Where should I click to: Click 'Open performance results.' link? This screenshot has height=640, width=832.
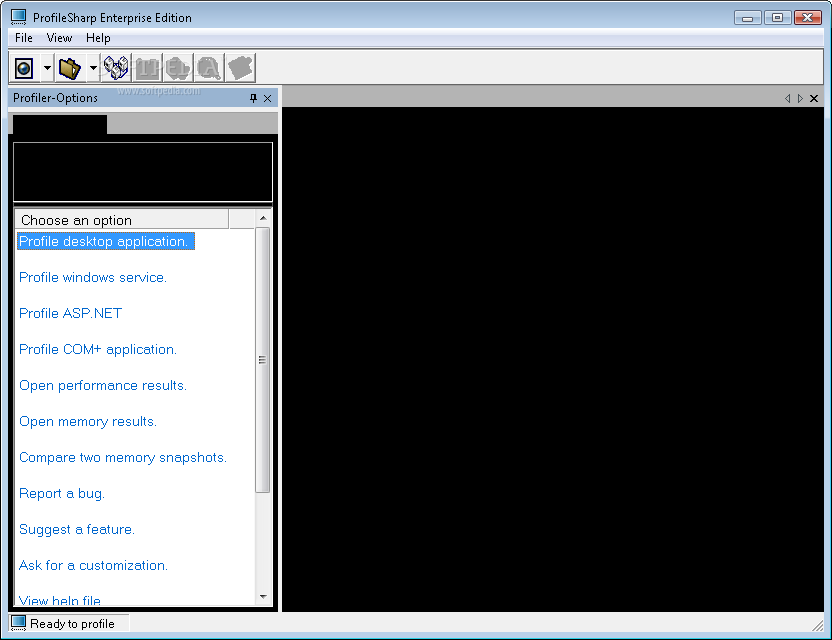coord(103,385)
